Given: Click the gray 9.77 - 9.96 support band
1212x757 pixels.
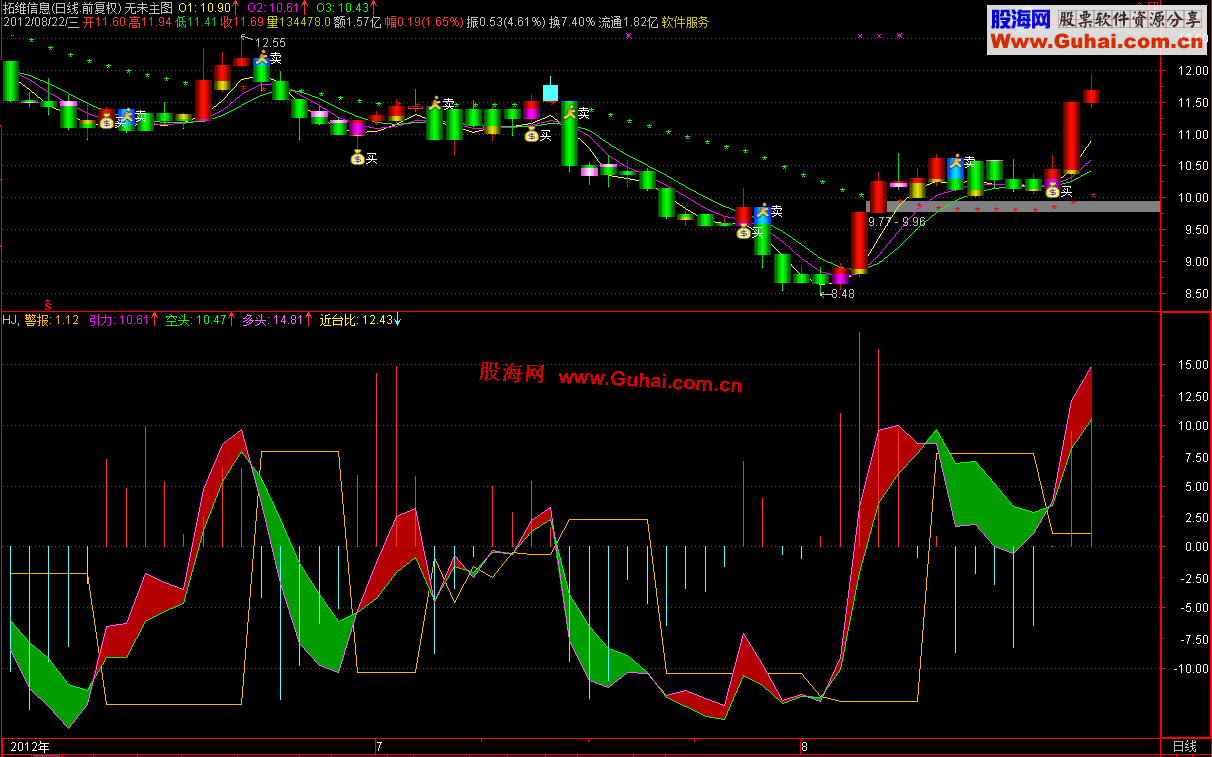Looking at the screenshot, I should [1013, 206].
